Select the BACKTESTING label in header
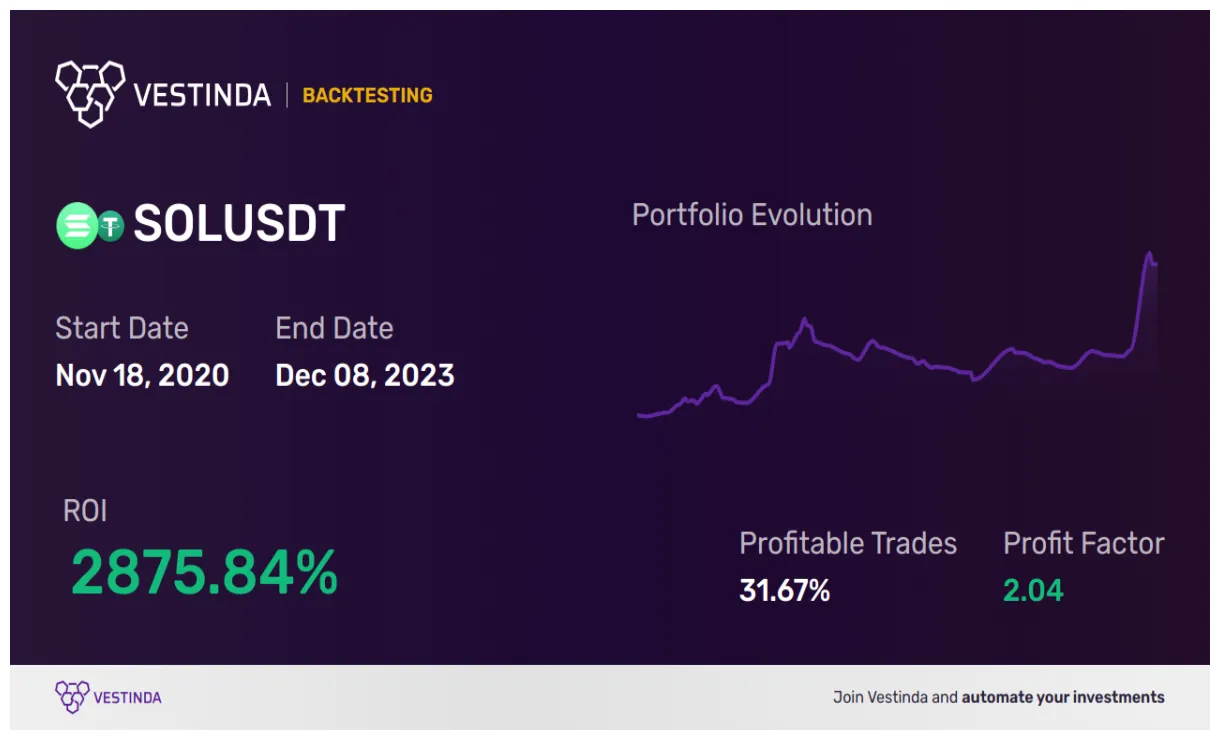 pos(367,95)
